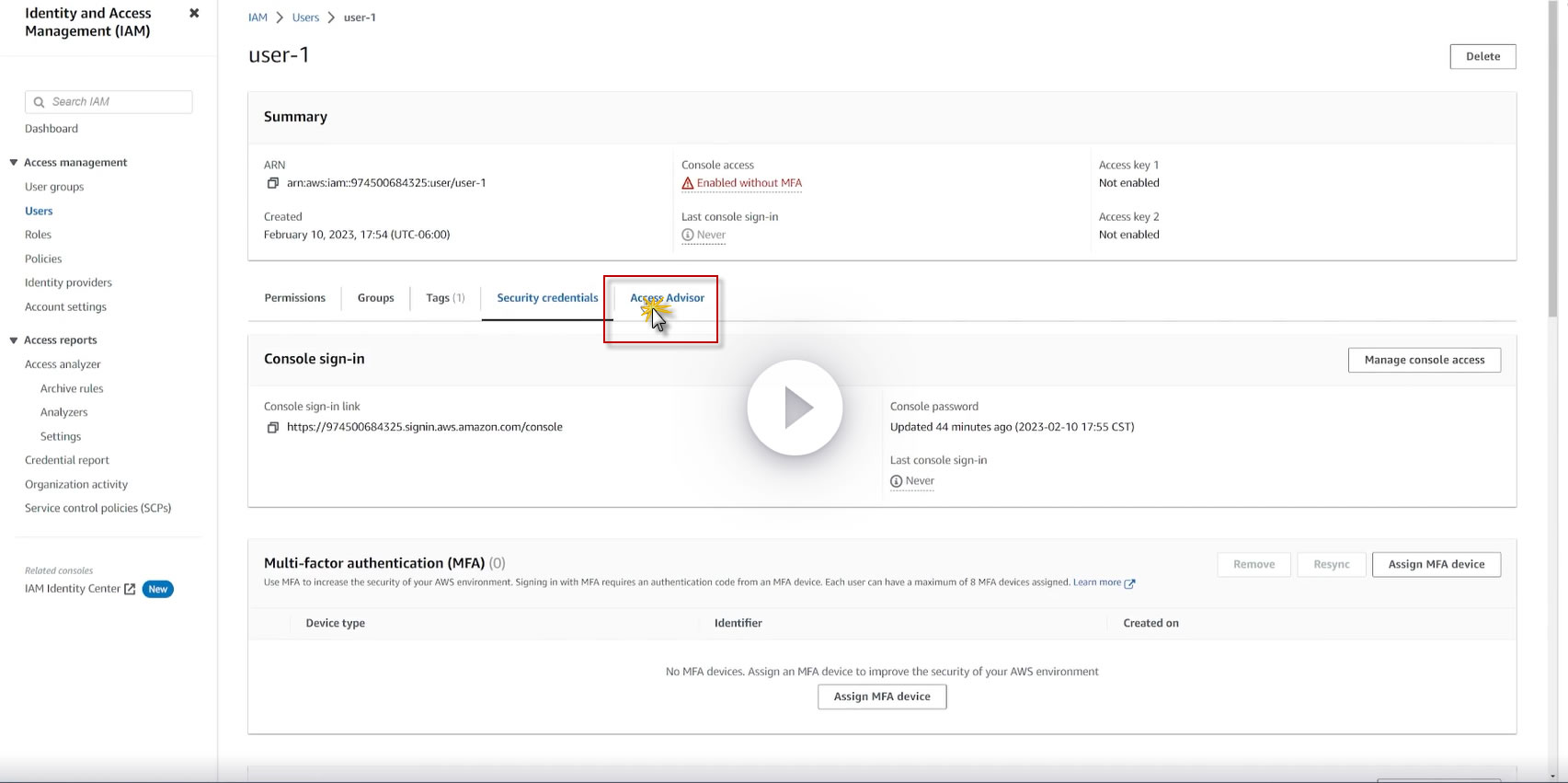Open Organization activity in the sidebar
This screenshot has width=1568, height=783.
(x=76, y=484)
